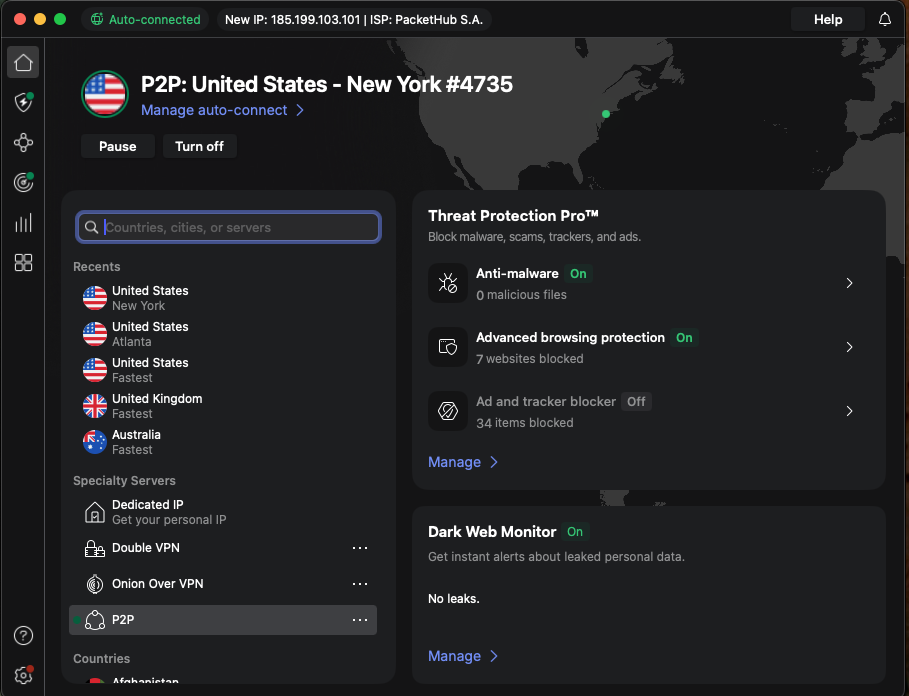Image resolution: width=909 pixels, height=696 pixels.
Task: Open Onion Over VPN more options dots
Action: [360, 584]
